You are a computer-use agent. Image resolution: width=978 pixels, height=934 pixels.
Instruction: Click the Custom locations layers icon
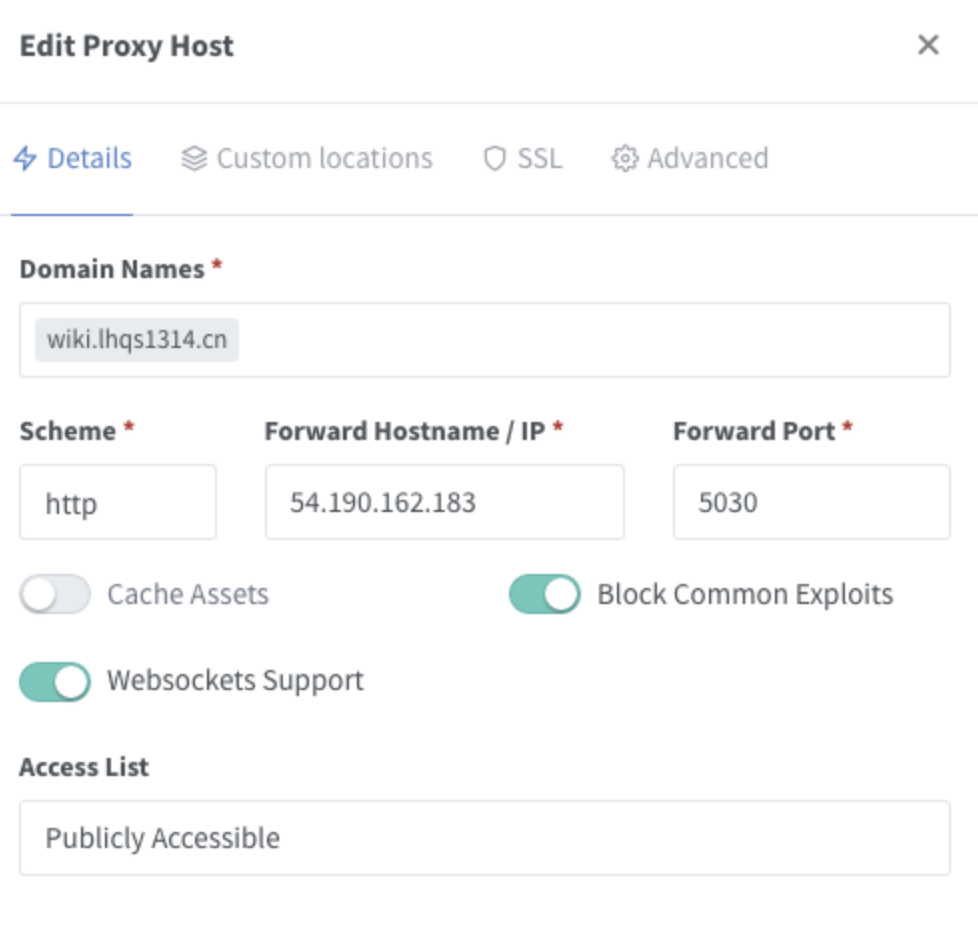194,159
